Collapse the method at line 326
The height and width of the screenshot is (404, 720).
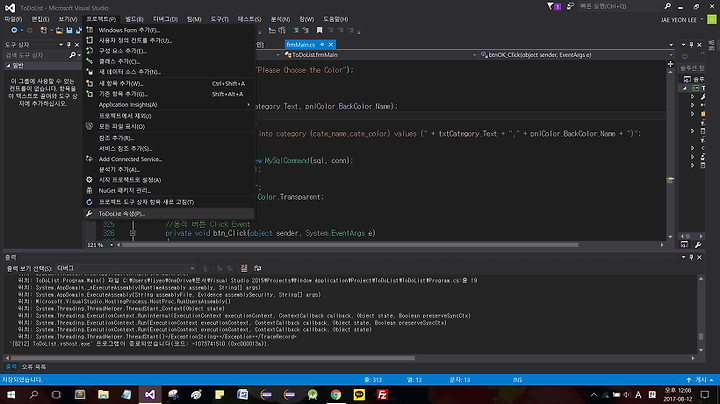(133, 233)
